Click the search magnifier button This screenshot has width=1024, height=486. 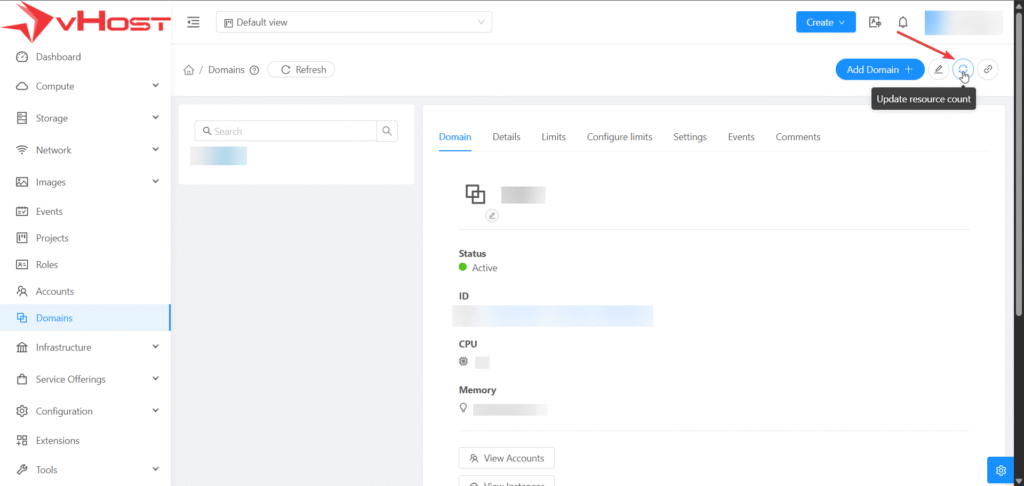point(387,131)
